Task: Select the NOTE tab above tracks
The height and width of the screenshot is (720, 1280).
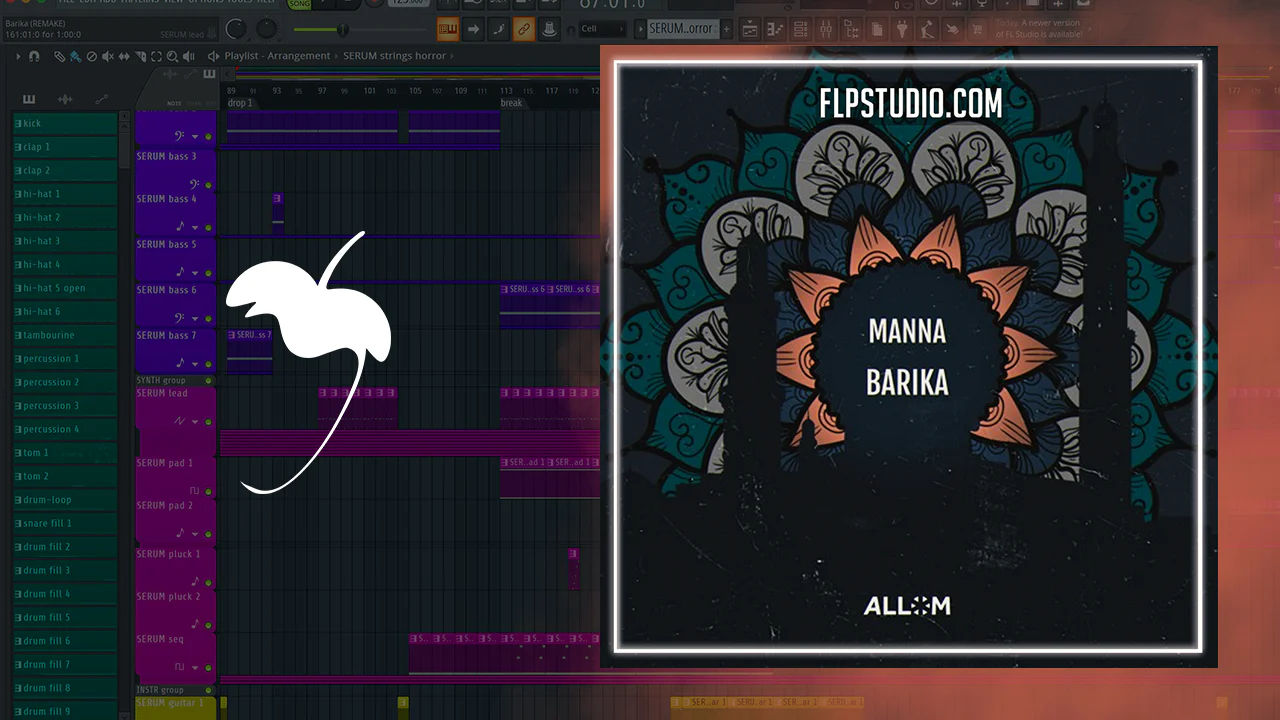Action: click(x=174, y=103)
